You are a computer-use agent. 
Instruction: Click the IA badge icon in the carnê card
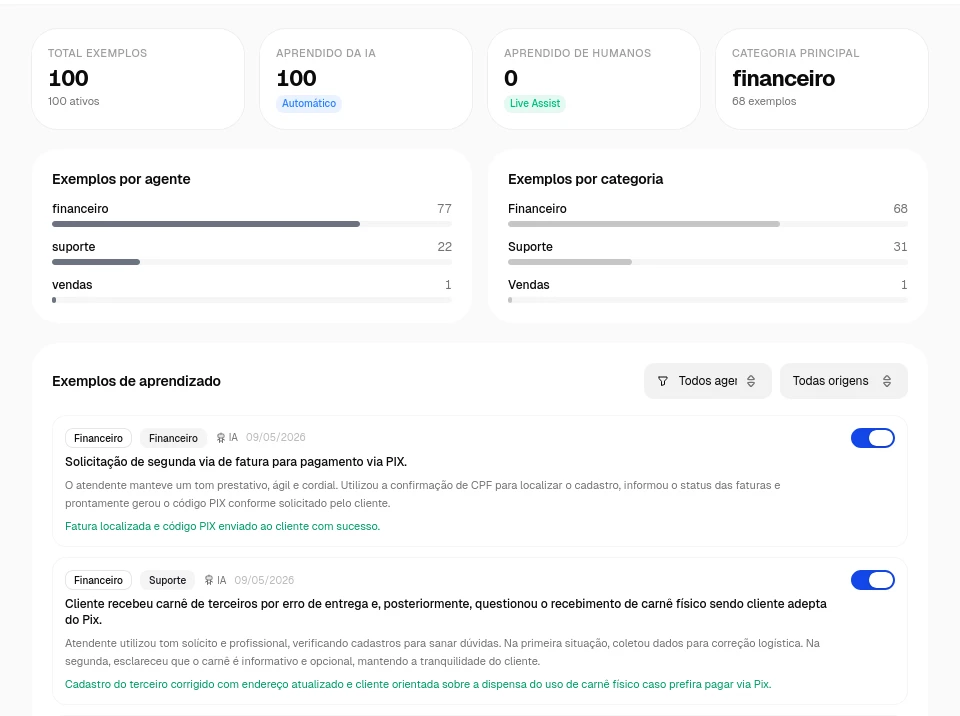(209, 580)
